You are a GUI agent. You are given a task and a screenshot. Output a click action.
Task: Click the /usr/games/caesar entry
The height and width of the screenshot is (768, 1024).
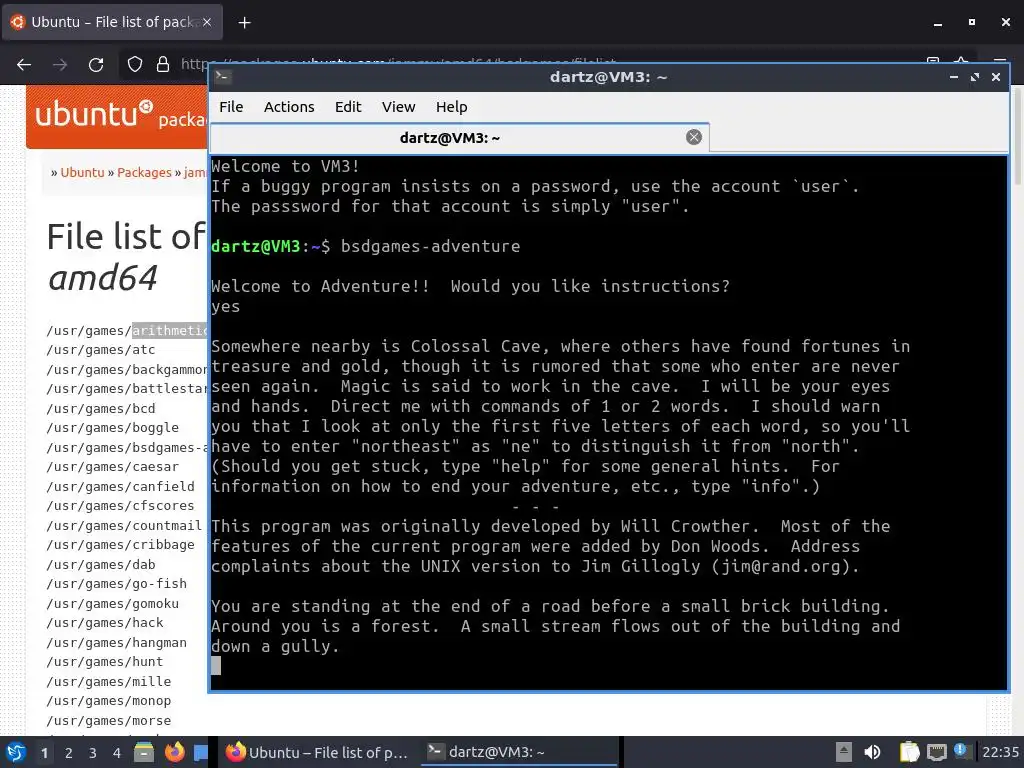(x=112, y=467)
